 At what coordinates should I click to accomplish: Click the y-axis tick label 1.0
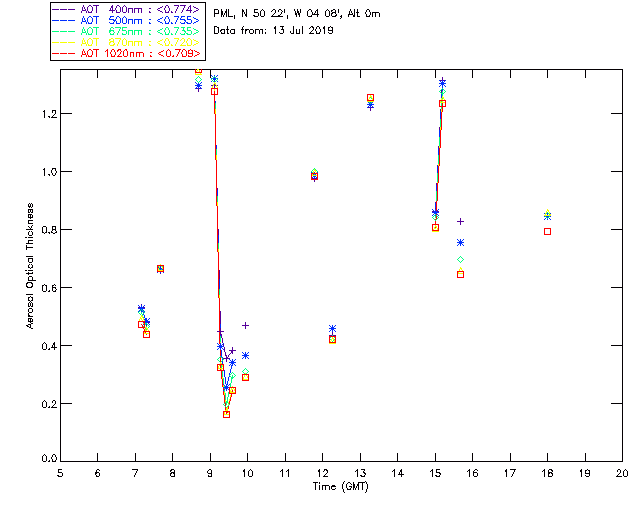point(49,172)
